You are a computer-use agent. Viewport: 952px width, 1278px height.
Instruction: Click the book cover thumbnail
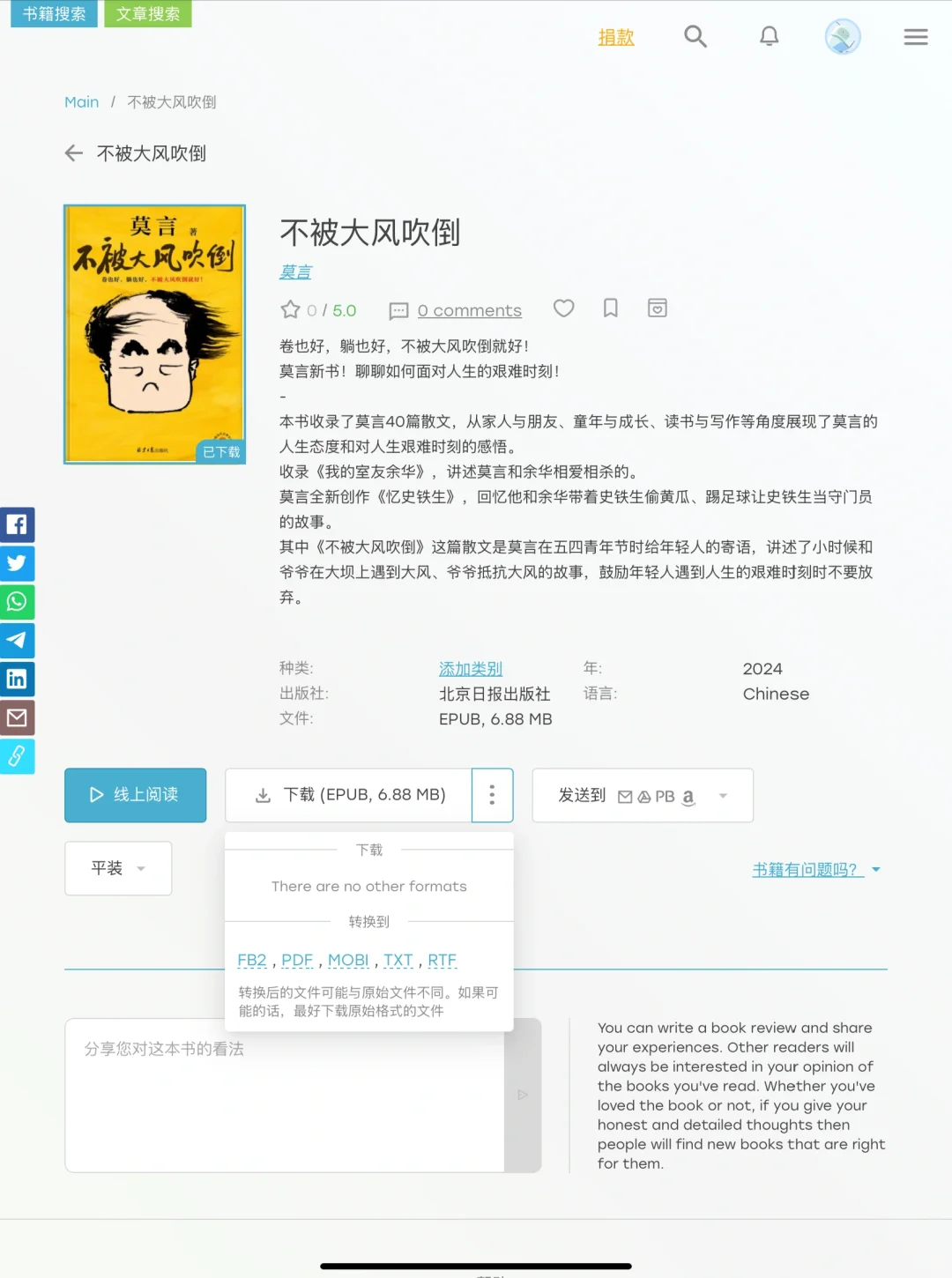point(155,334)
